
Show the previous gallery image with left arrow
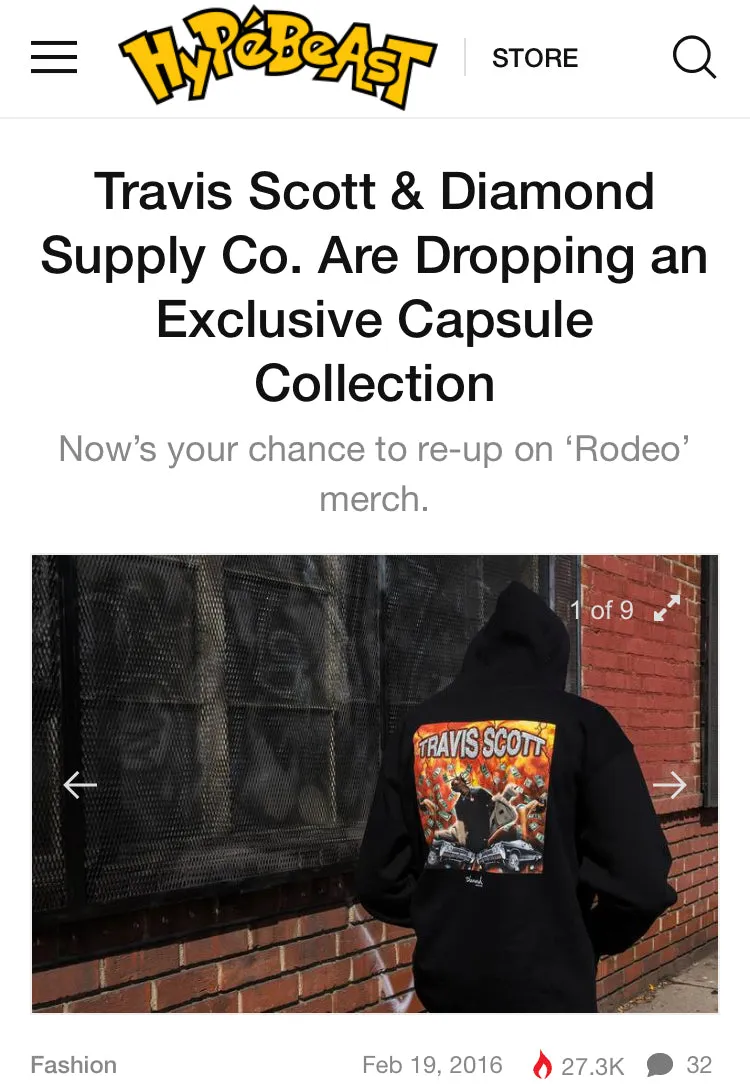(x=80, y=785)
